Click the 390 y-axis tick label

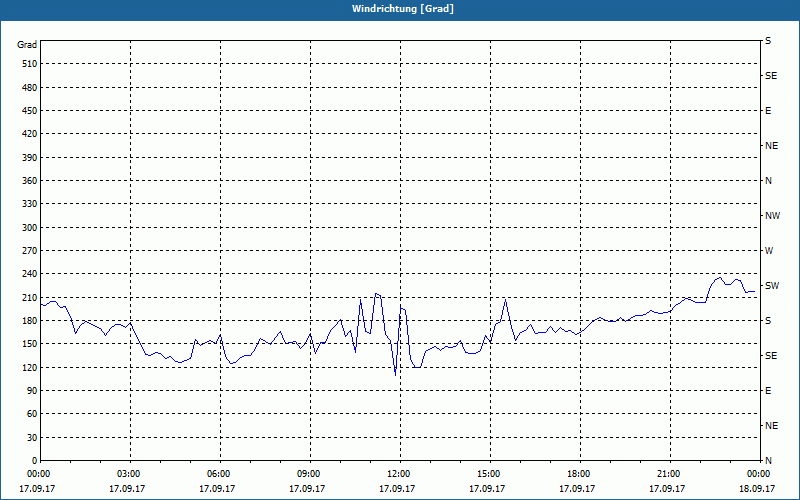point(30,157)
